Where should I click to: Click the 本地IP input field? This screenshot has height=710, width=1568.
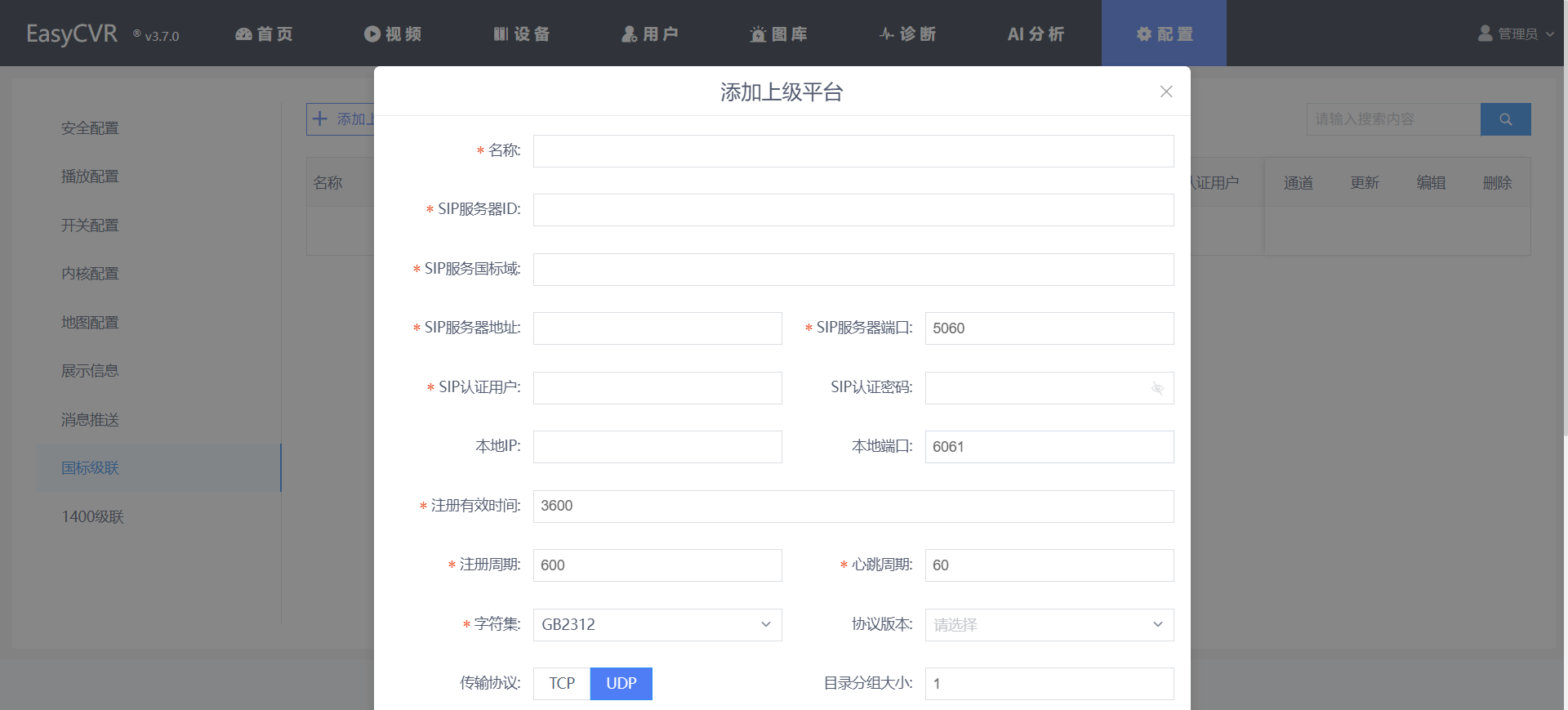click(x=657, y=447)
